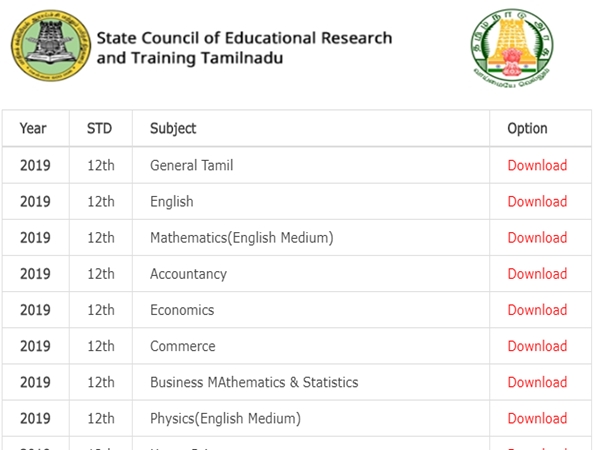Download the General Tamil file
This screenshot has width=600, height=450.
click(537, 166)
